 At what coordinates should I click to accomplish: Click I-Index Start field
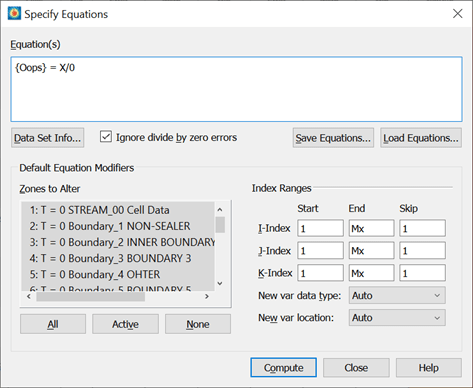320,228
